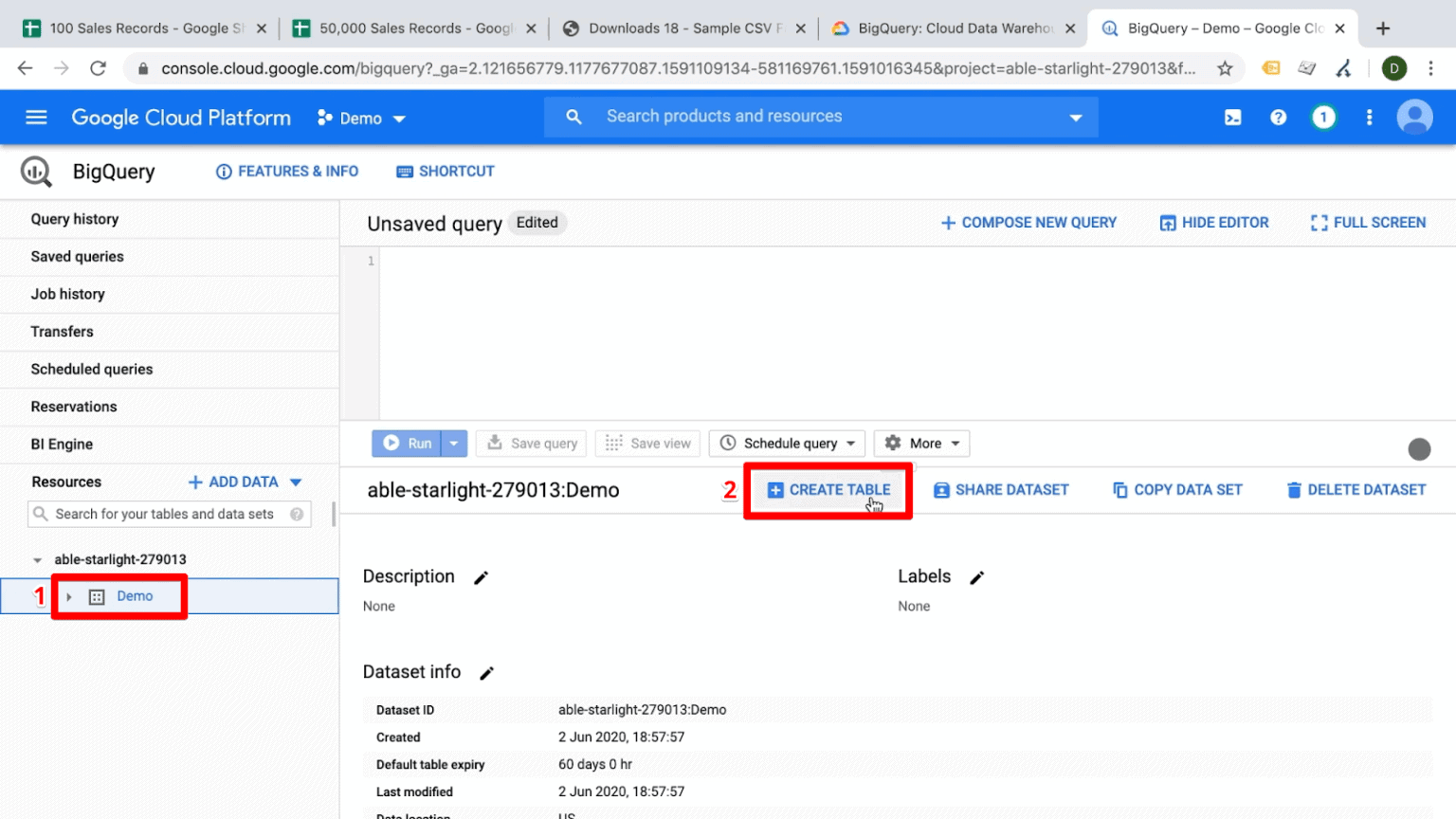Open the navigation hamburger menu
The height and width of the screenshot is (819, 1456).
tap(36, 117)
